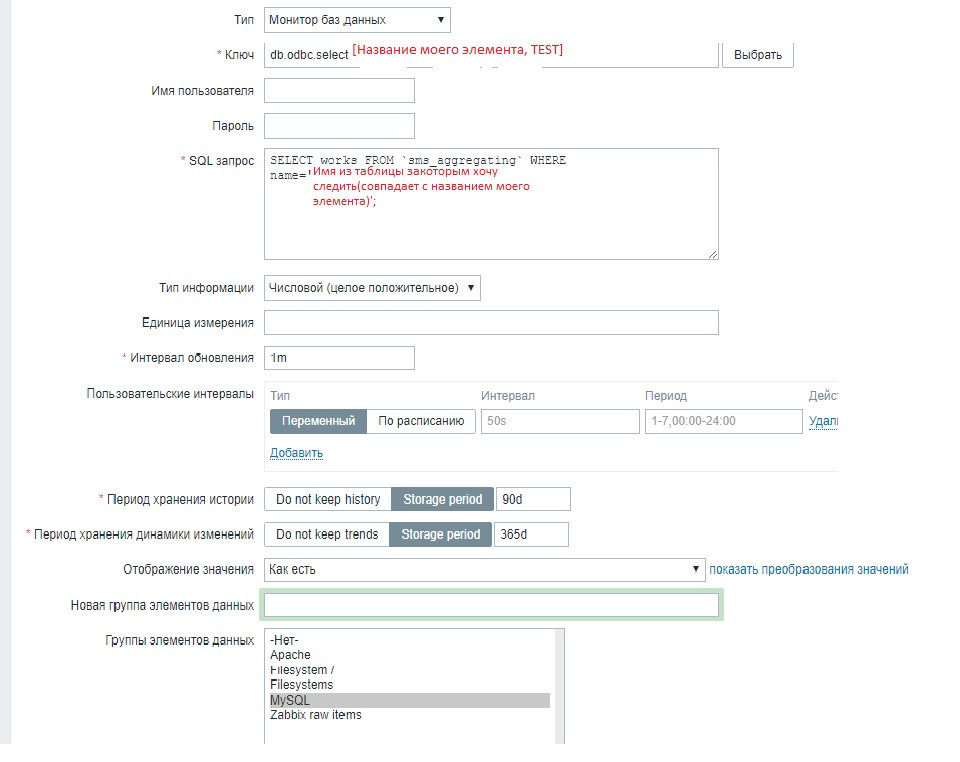
Task: Click the Добавить link under custom intervals
Action: [x=296, y=453]
